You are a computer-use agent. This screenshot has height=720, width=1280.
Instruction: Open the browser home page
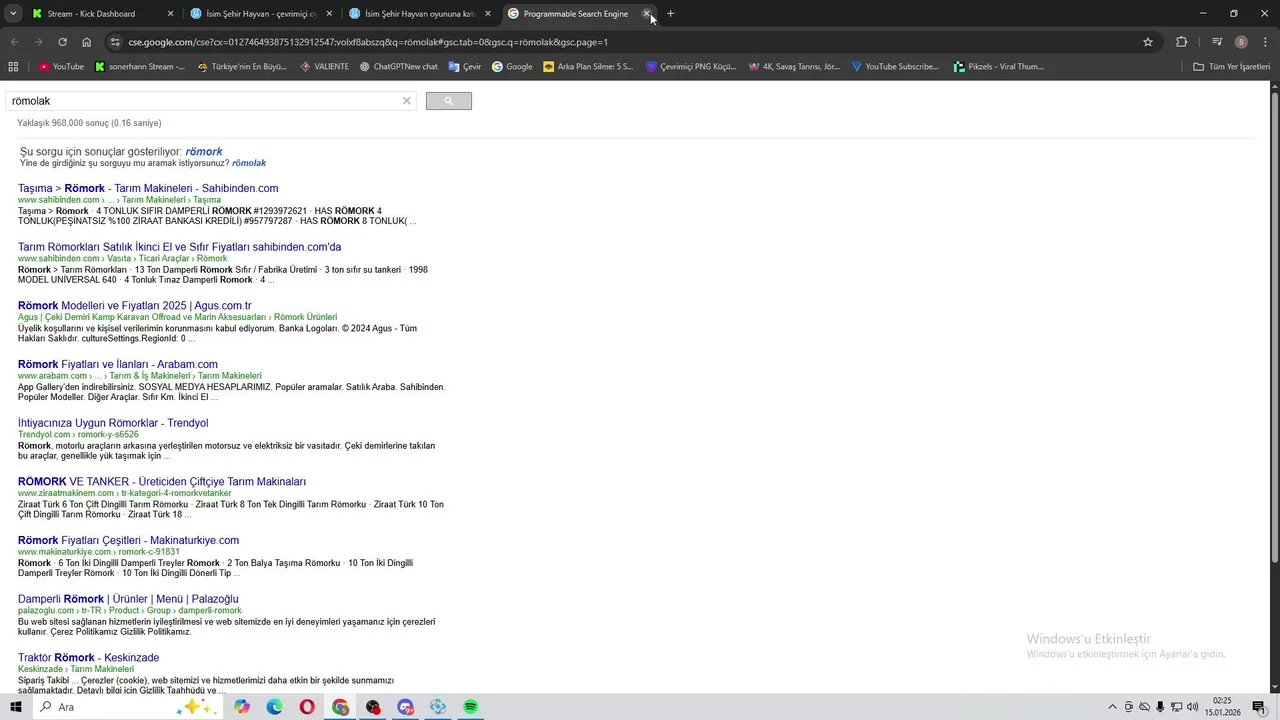86,42
